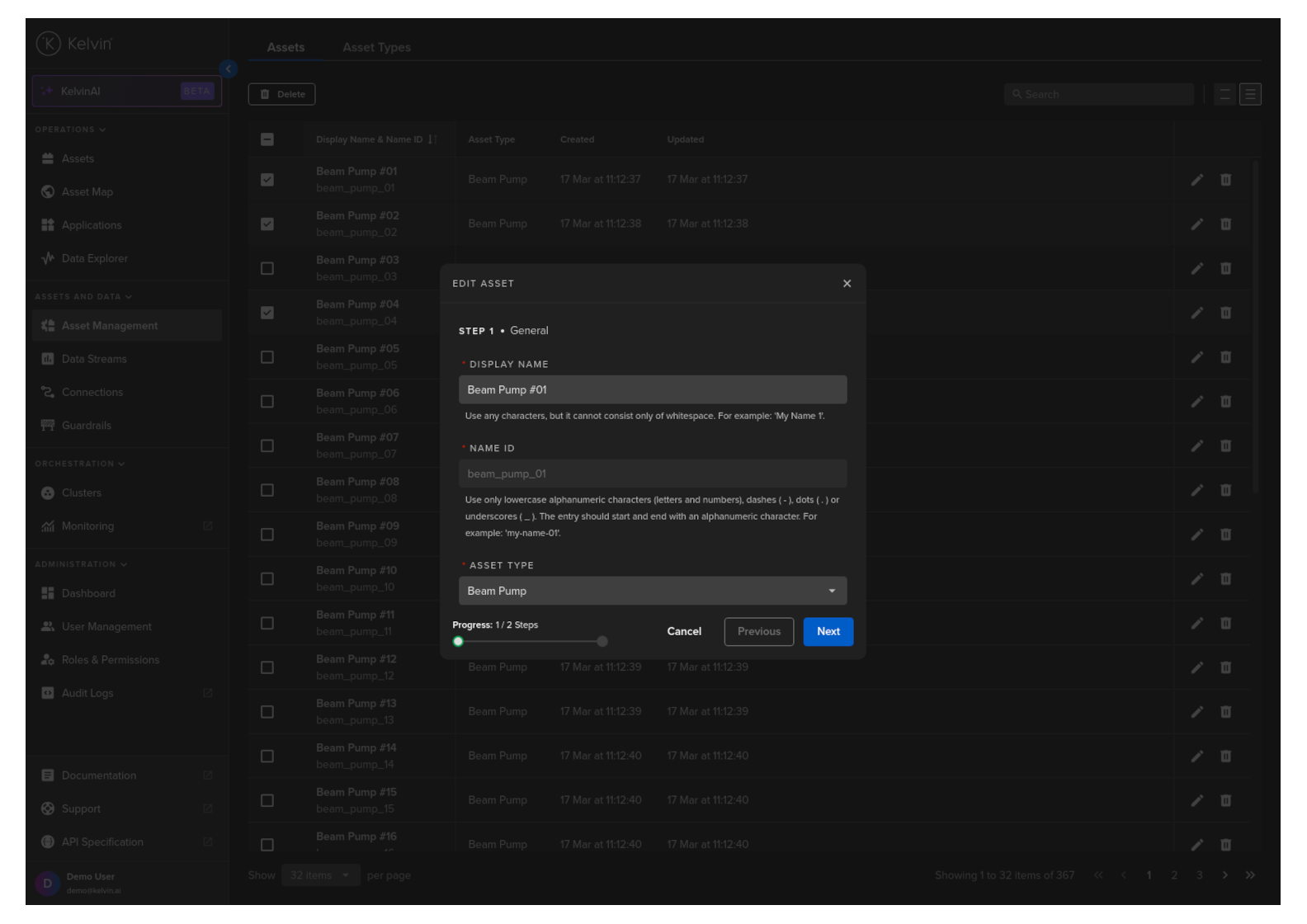
Task: Collapse the sidebar with the arrow button
Action: click(x=229, y=69)
